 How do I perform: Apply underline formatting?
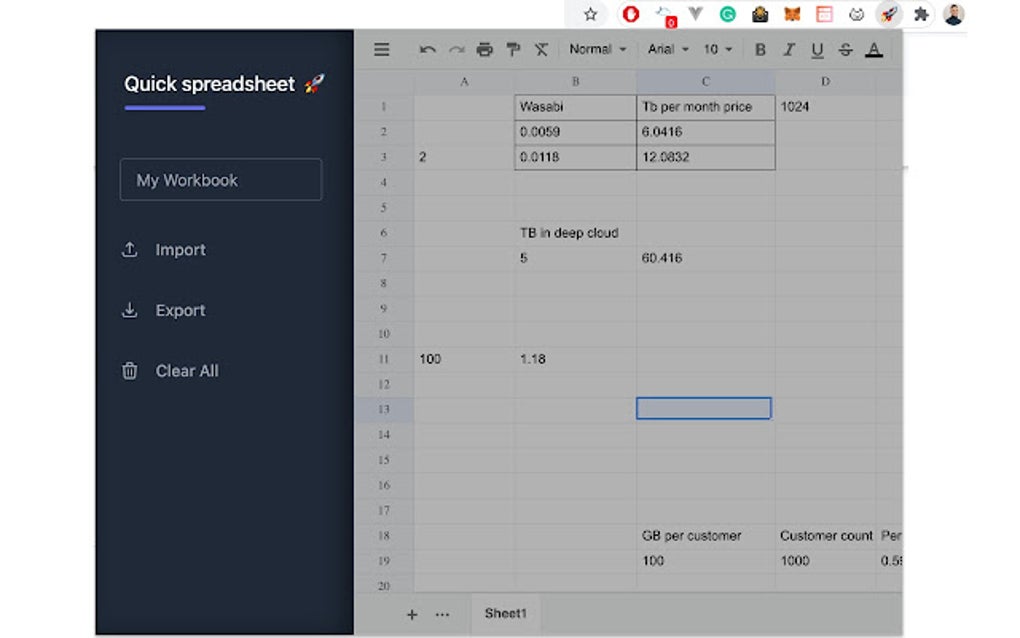[817, 48]
